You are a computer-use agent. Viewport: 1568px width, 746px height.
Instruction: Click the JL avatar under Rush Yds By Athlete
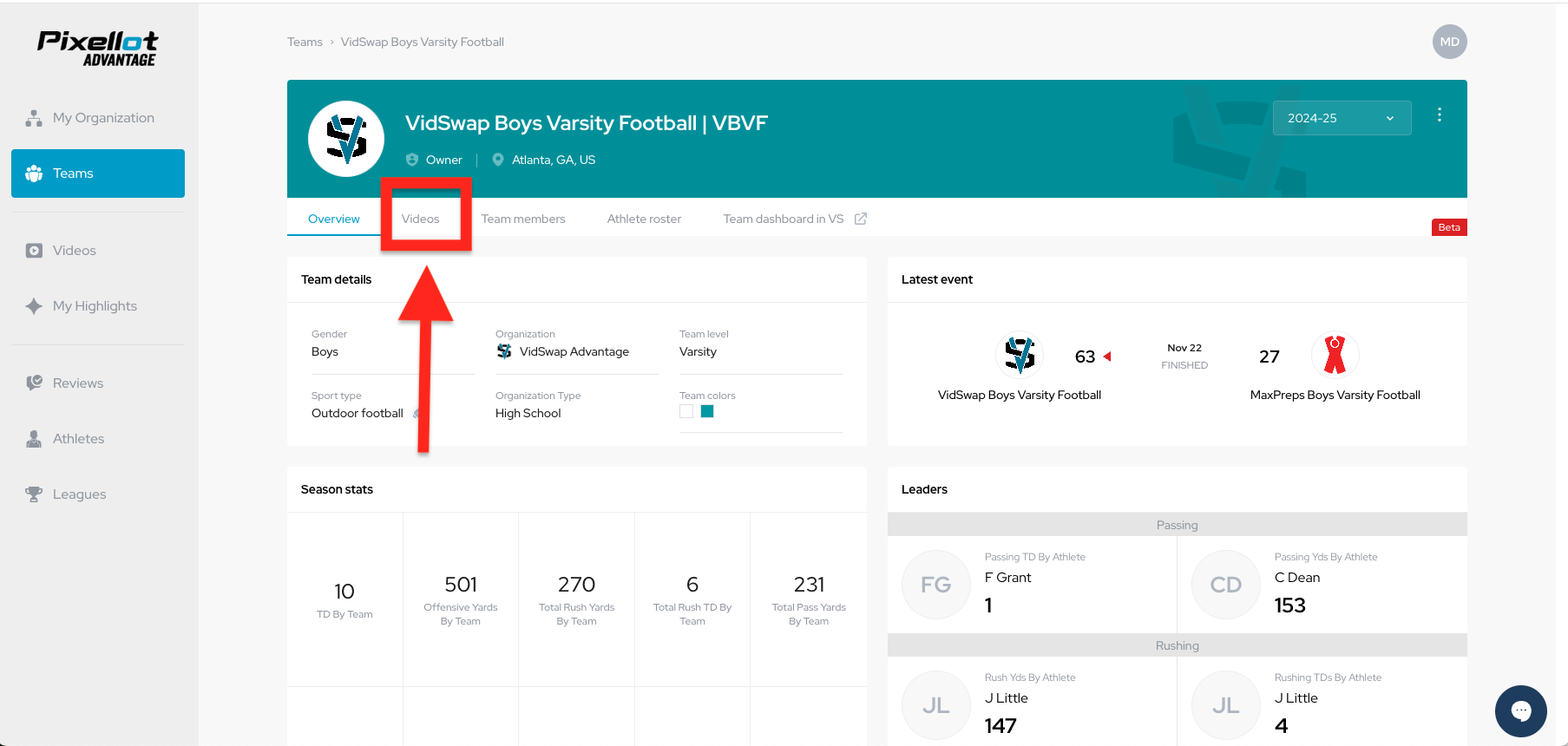[x=936, y=705]
